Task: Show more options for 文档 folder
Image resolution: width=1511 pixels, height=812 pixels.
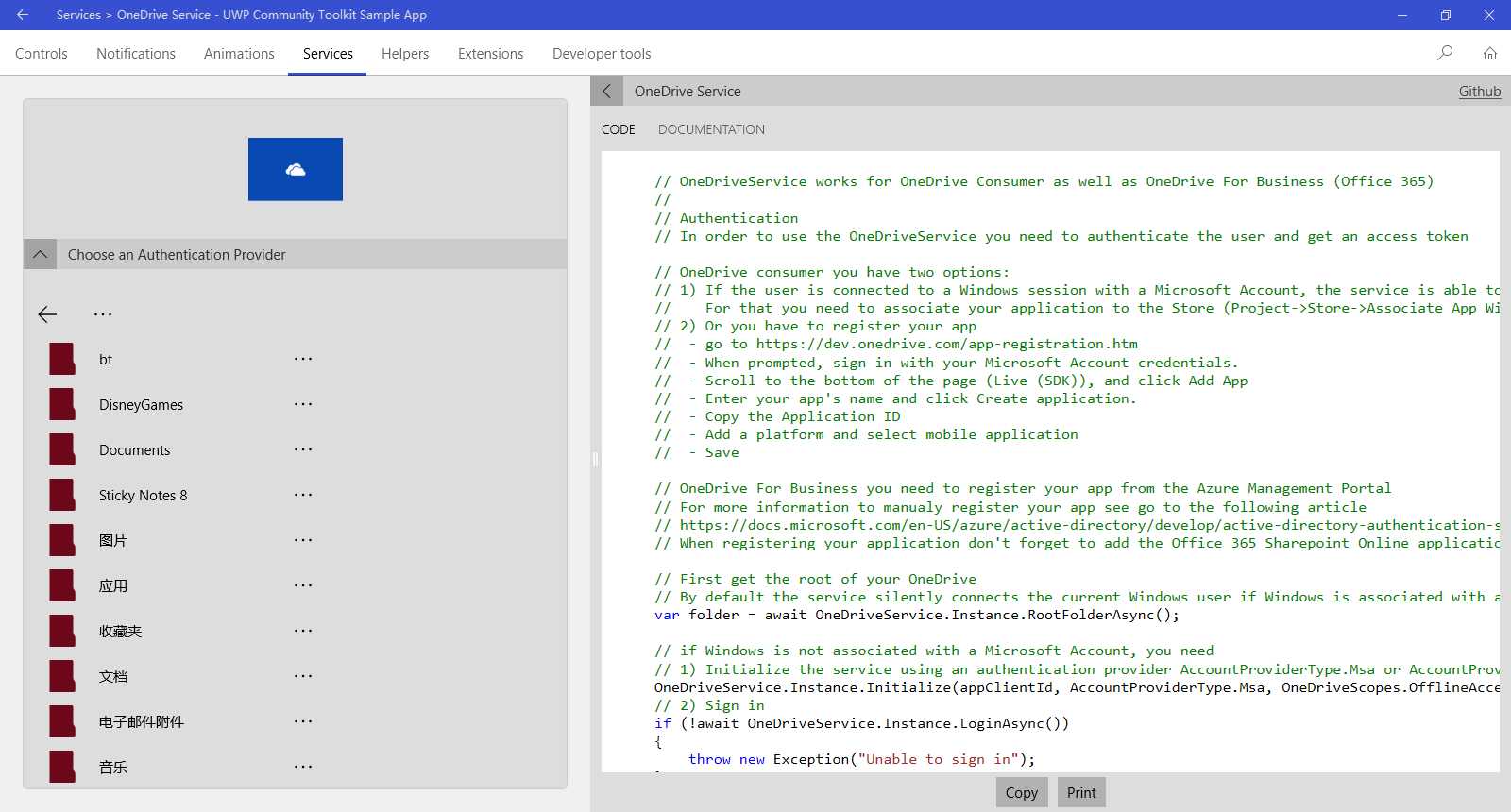Action: pos(303,676)
